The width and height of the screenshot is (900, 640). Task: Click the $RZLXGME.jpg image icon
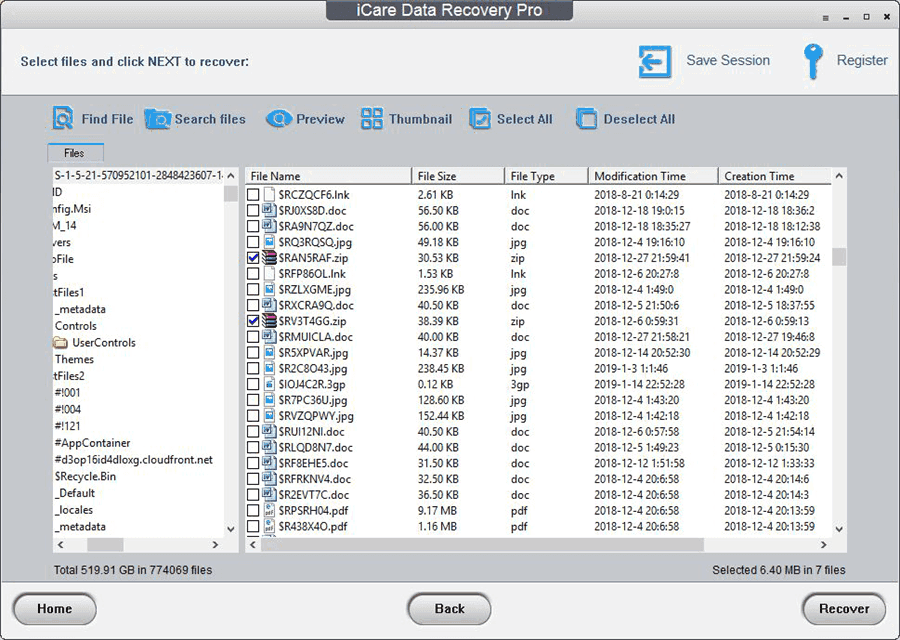tap(269, 289)
